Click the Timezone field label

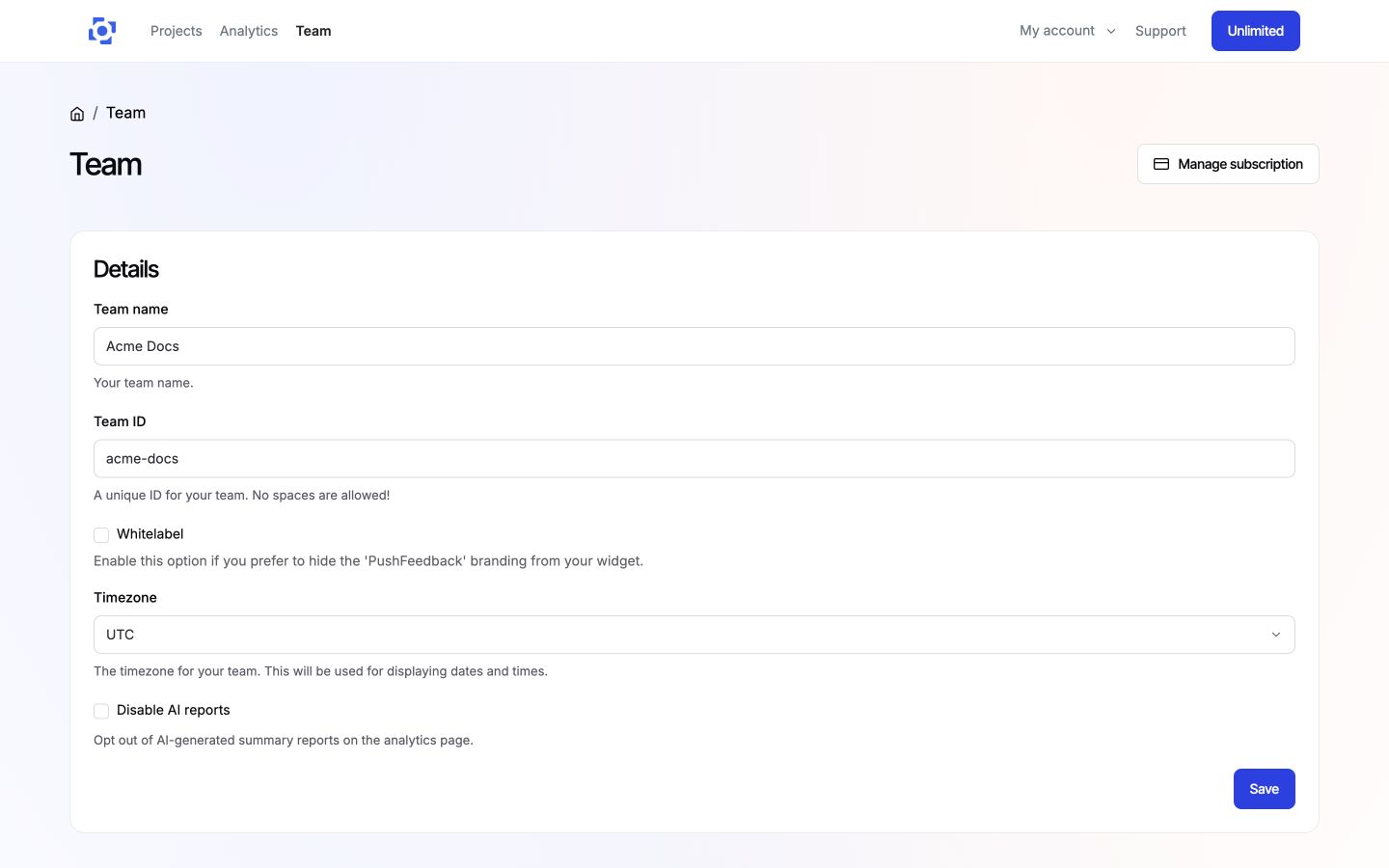tap(125, 598)
